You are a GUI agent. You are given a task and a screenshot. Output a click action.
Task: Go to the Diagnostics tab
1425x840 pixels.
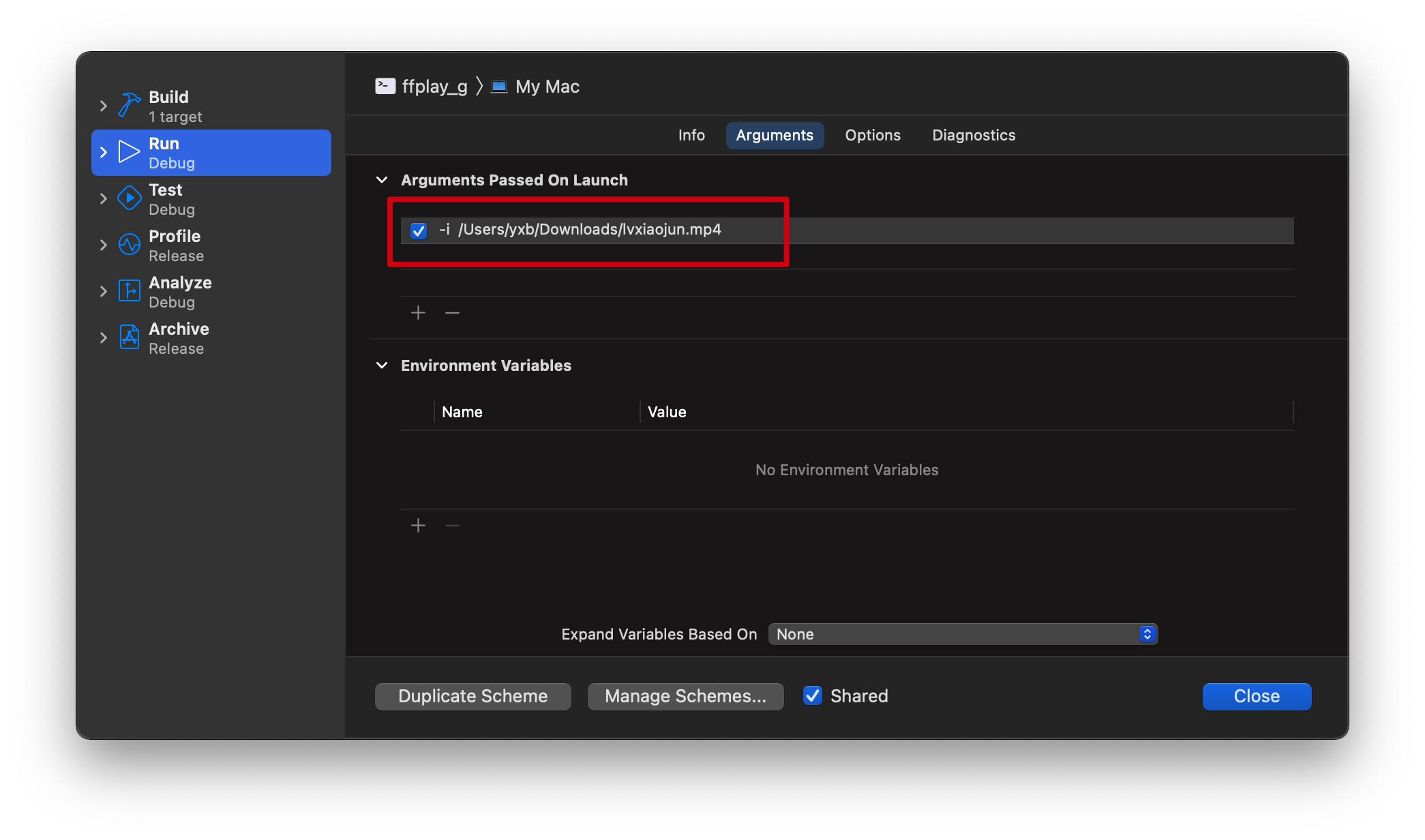(974, 135)
